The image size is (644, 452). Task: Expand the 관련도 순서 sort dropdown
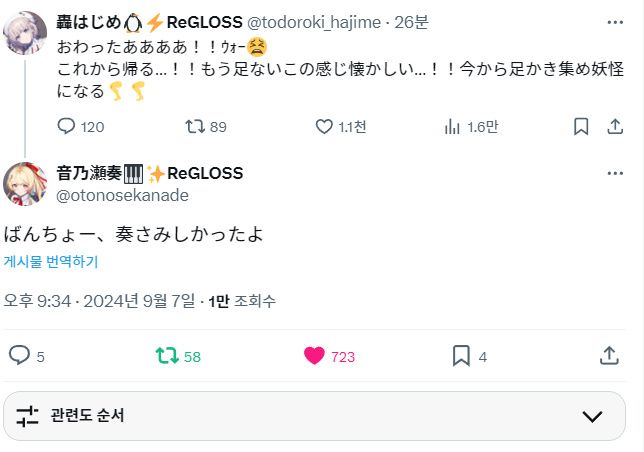click(x=314, y=416)
